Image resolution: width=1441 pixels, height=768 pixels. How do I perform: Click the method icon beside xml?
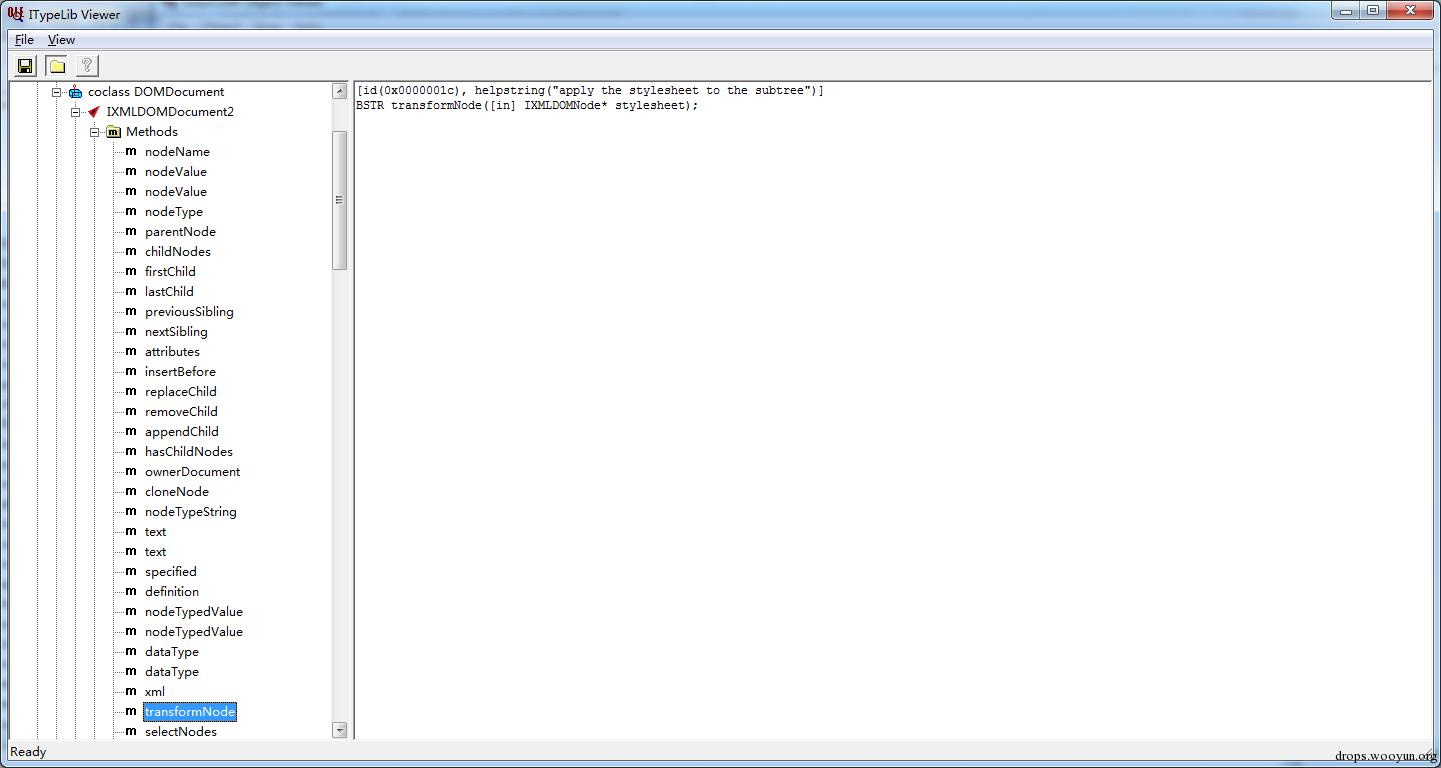click(131, 692)
